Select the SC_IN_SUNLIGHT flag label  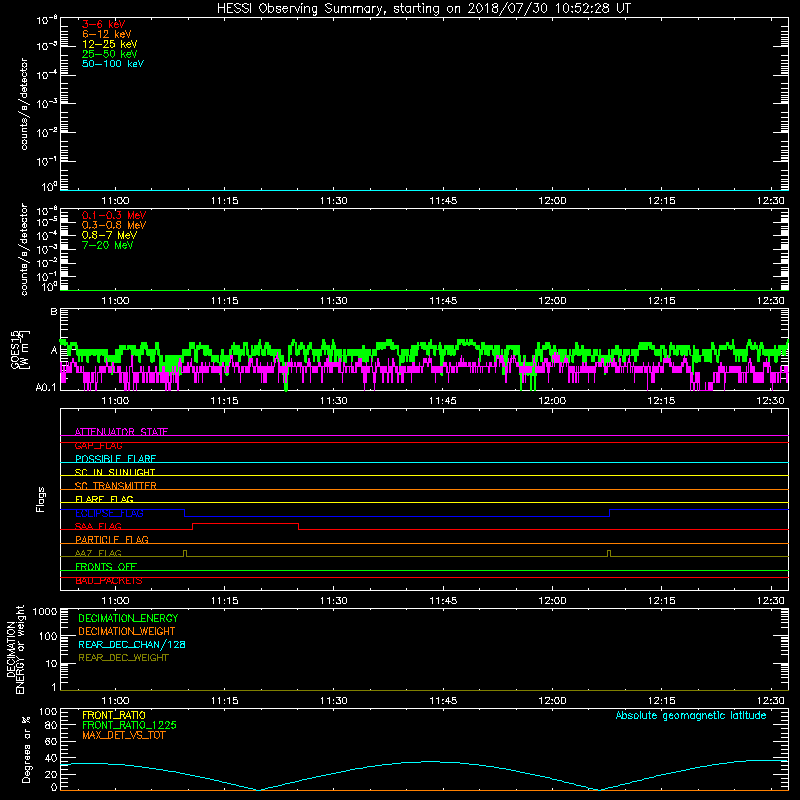point(115,472)
